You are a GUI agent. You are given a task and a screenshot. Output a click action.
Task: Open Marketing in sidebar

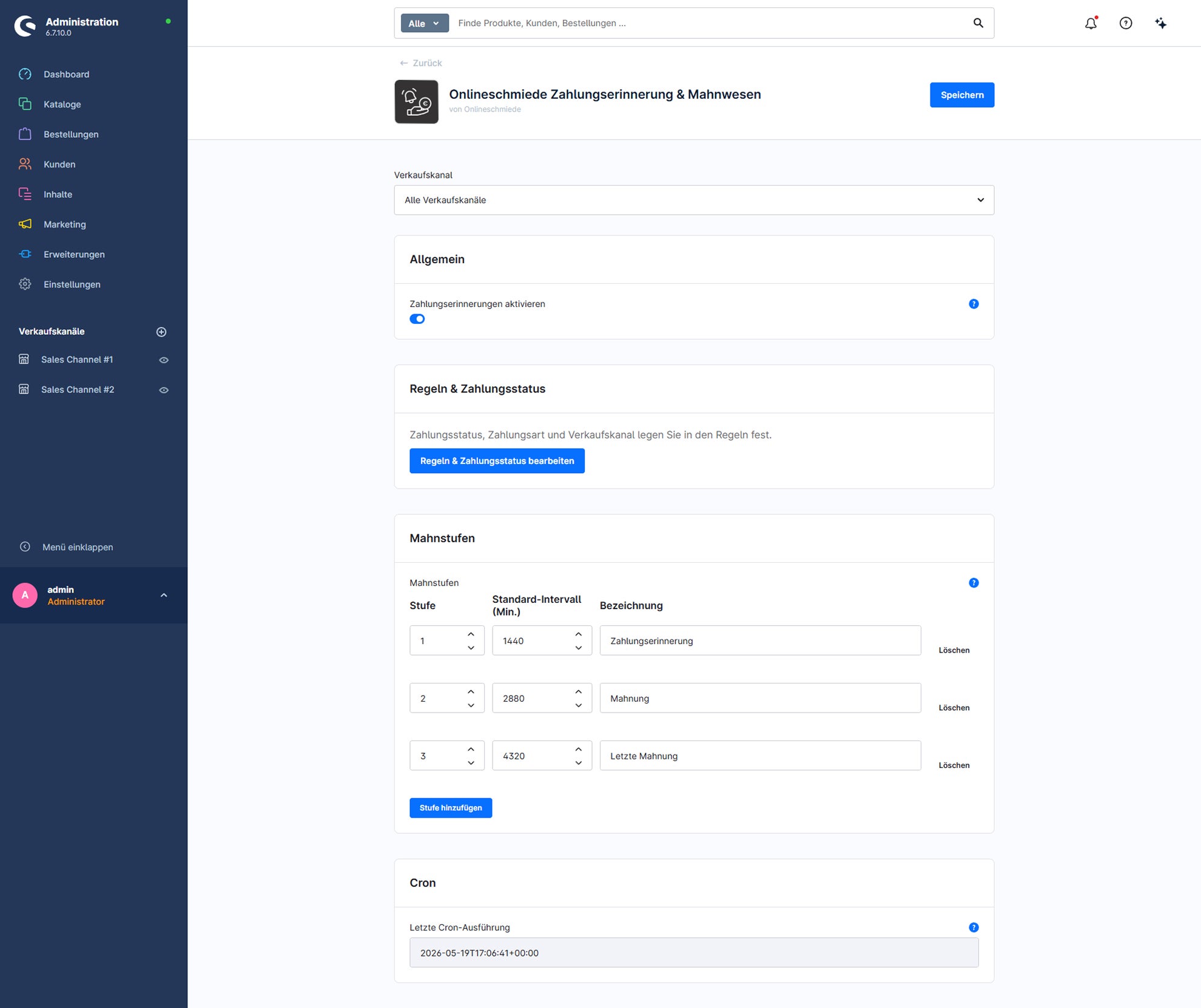pyautogui.click(x=65, y=224)
